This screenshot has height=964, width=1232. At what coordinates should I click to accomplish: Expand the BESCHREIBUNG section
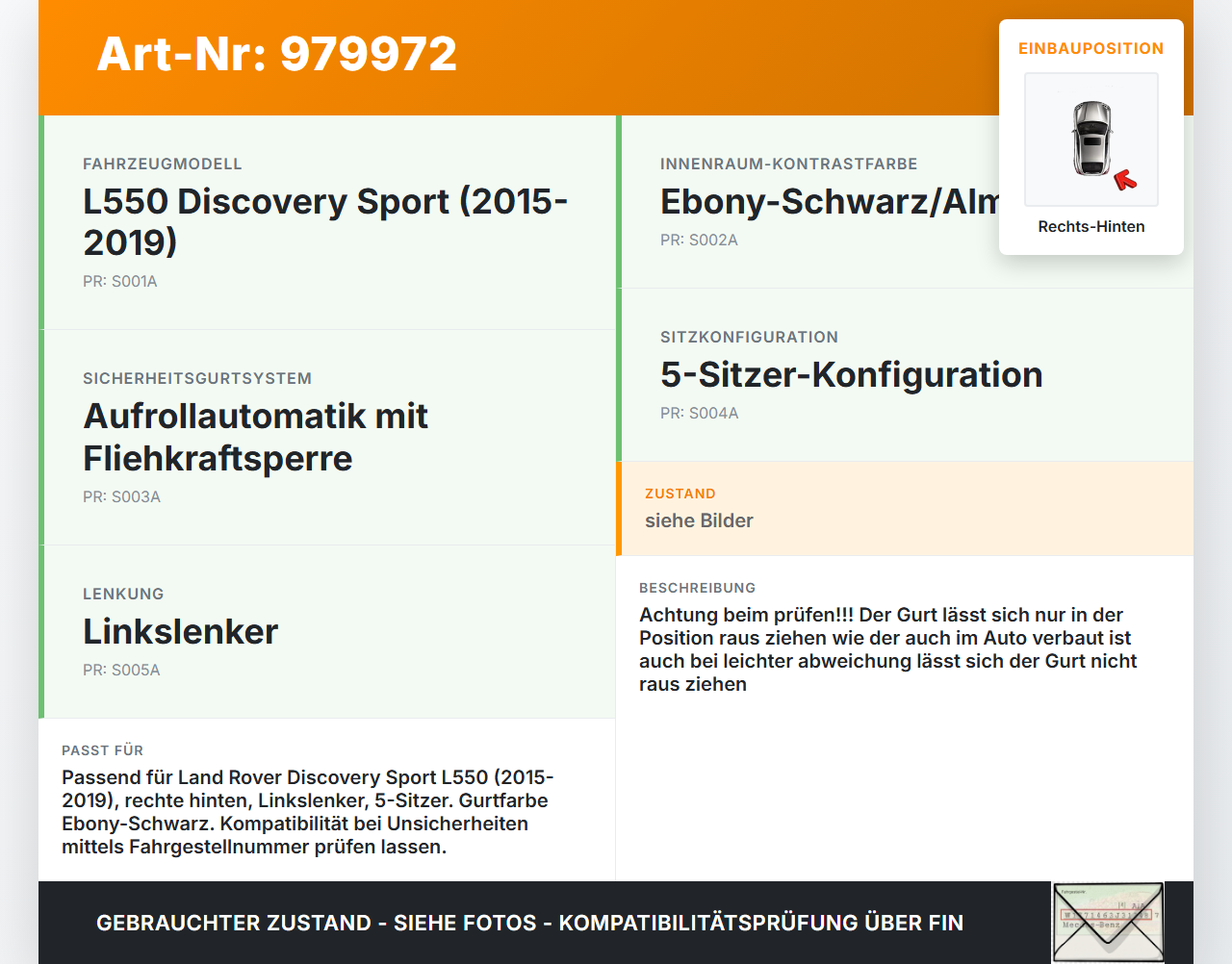905,635
